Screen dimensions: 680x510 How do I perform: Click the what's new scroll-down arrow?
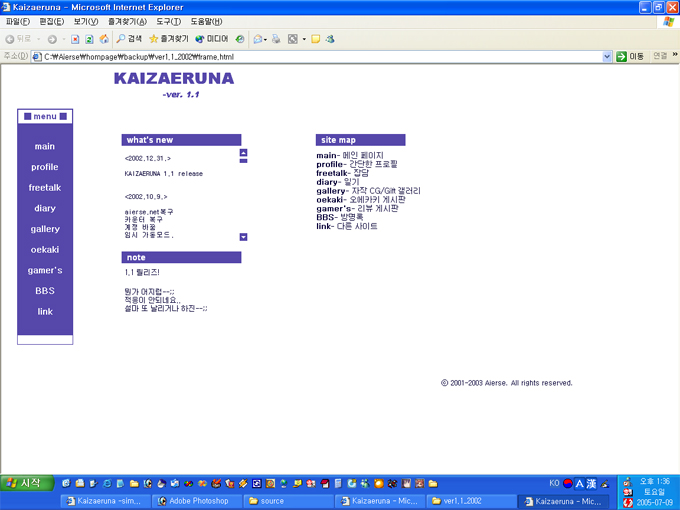click(244, 237)
